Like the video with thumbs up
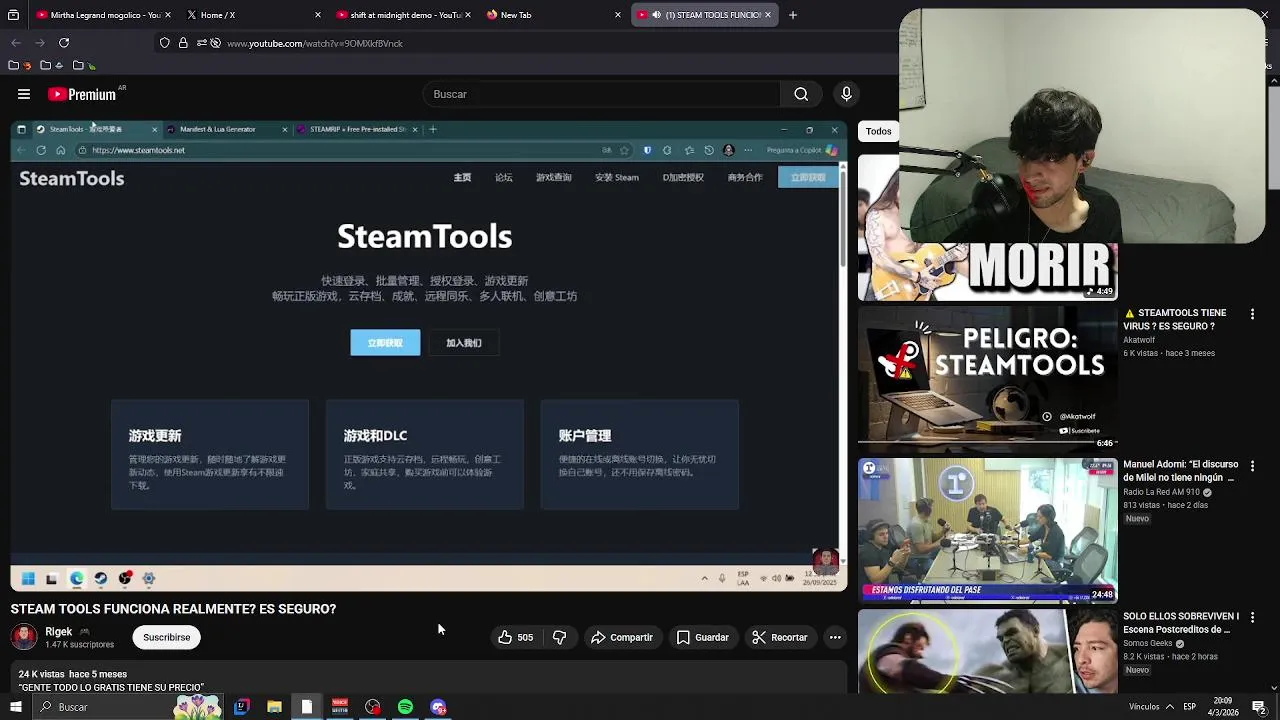This screenshot has height=720, width=1280. click(x=515, y=637)
